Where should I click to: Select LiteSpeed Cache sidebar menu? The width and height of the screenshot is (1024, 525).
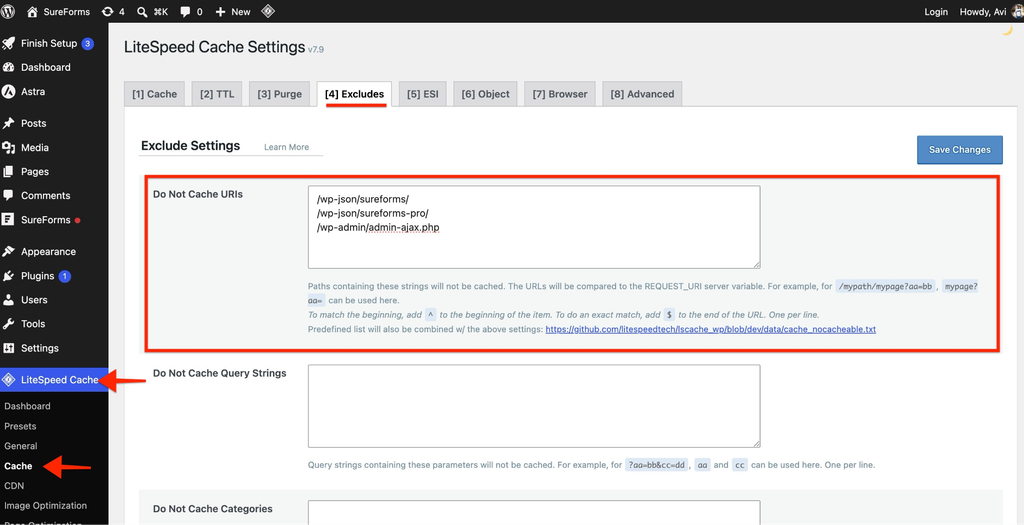pos(54,379)
